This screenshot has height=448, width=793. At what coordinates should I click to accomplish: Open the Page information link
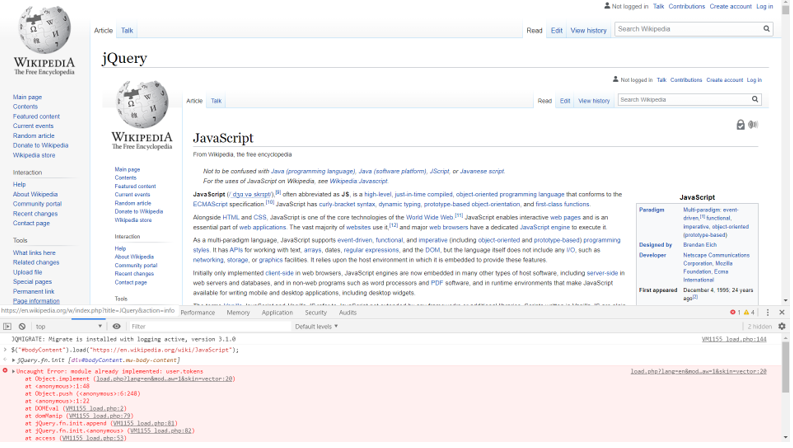tap(36, 302)
